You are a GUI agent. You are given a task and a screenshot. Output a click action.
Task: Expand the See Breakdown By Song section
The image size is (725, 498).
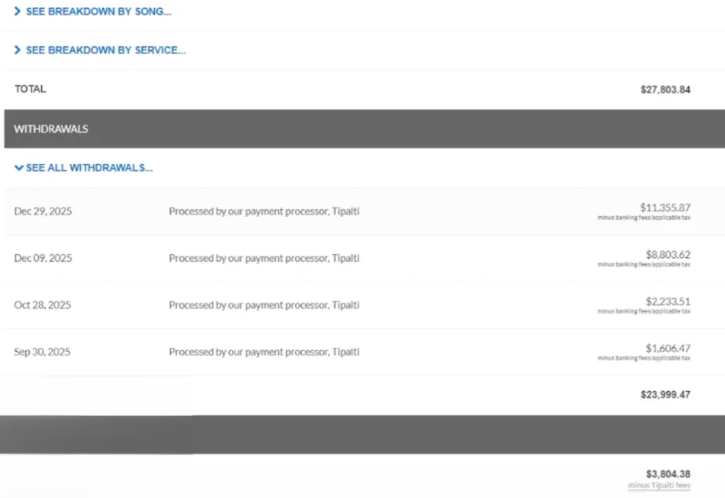93,11
